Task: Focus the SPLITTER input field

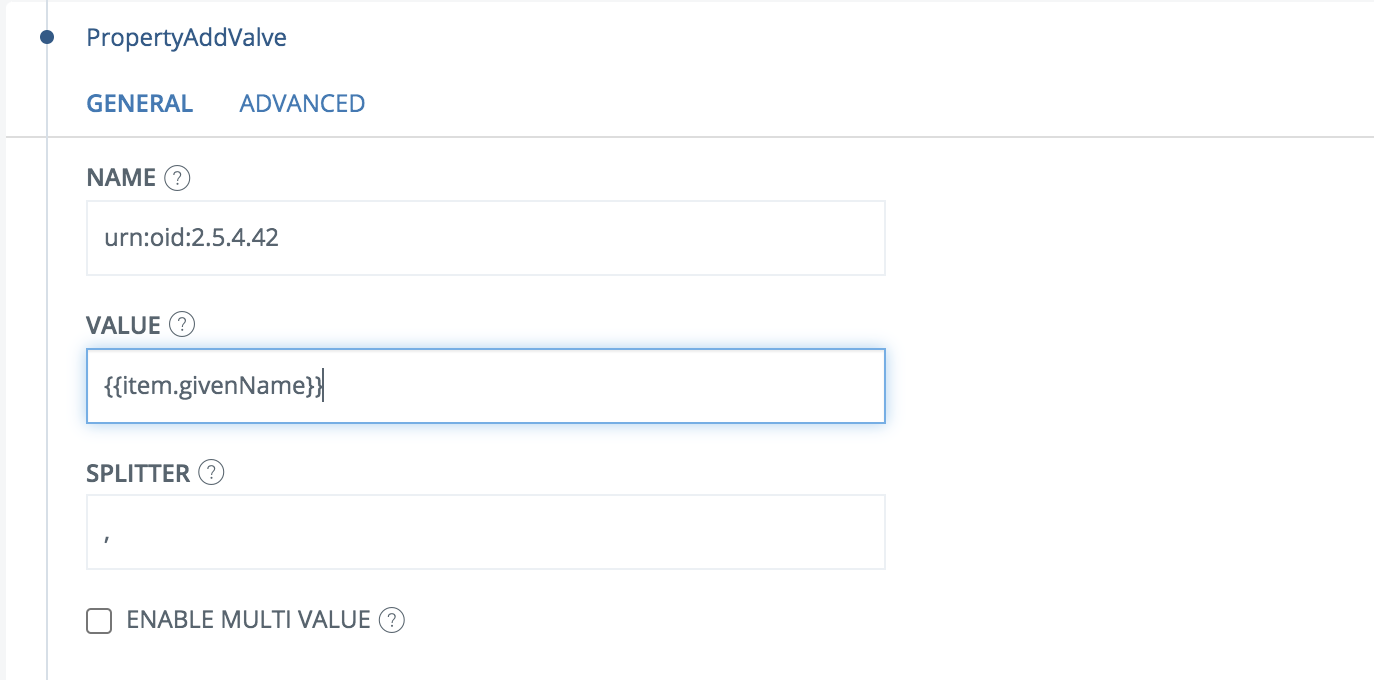Action: coord(485,532)
